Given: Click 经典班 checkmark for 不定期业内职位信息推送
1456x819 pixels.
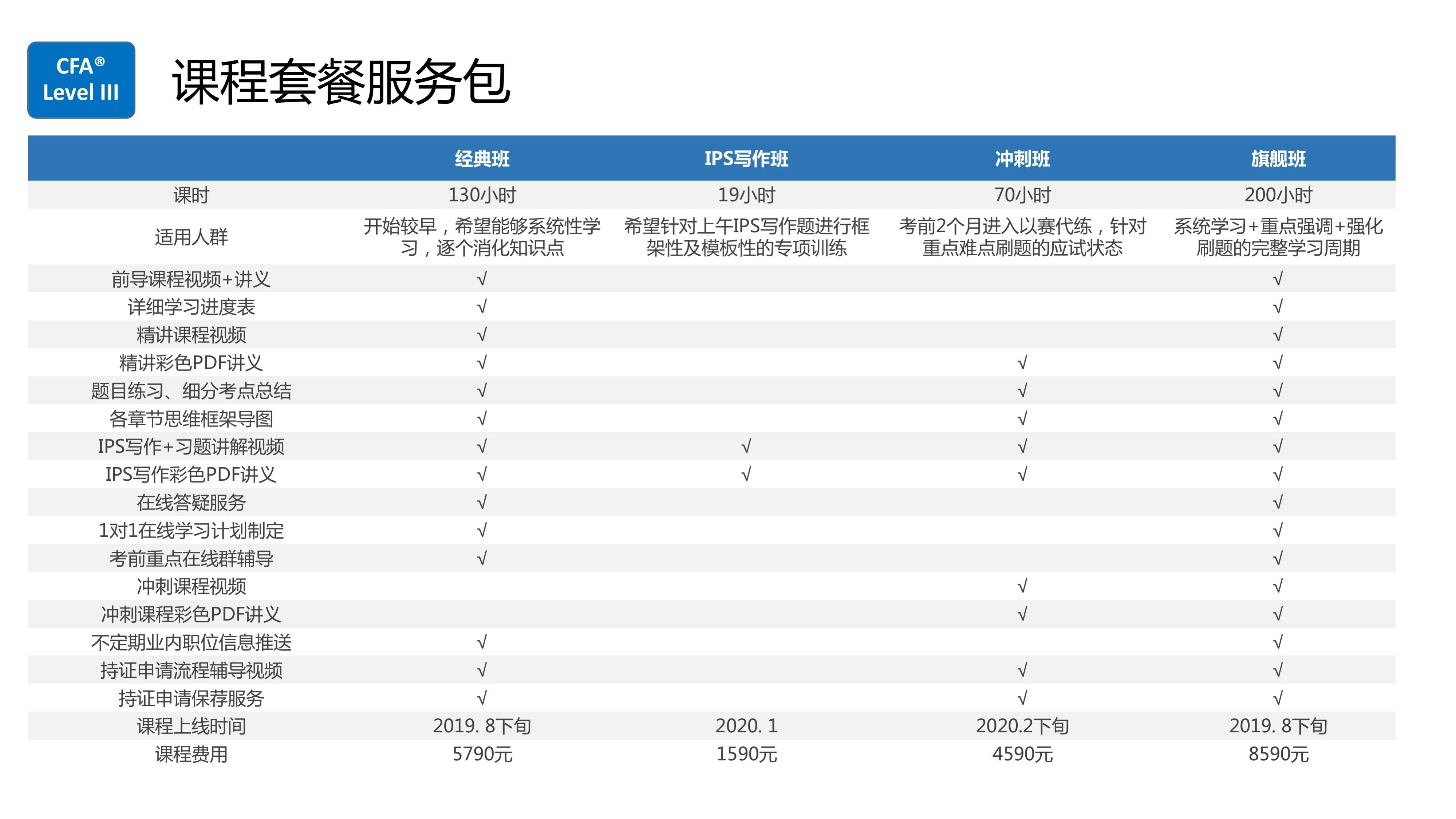Looking at the screenshot, I should click(482, 642).
